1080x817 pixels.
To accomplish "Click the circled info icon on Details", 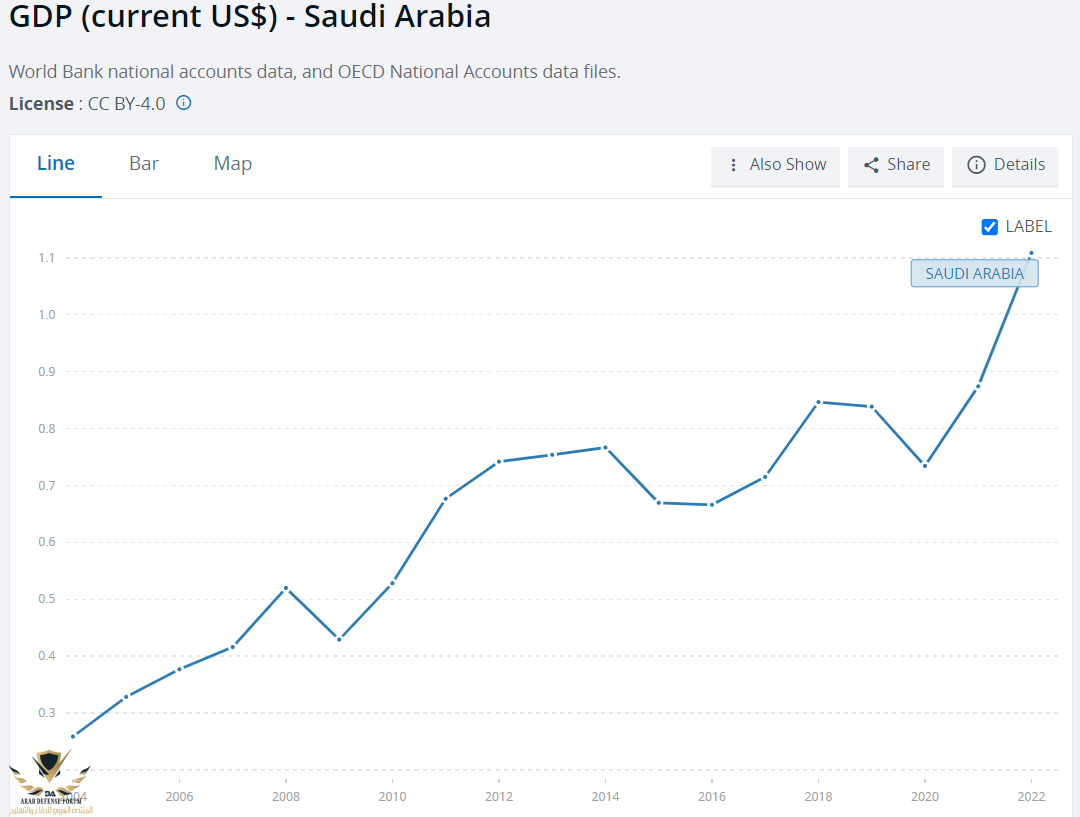I will pos(976,165).
